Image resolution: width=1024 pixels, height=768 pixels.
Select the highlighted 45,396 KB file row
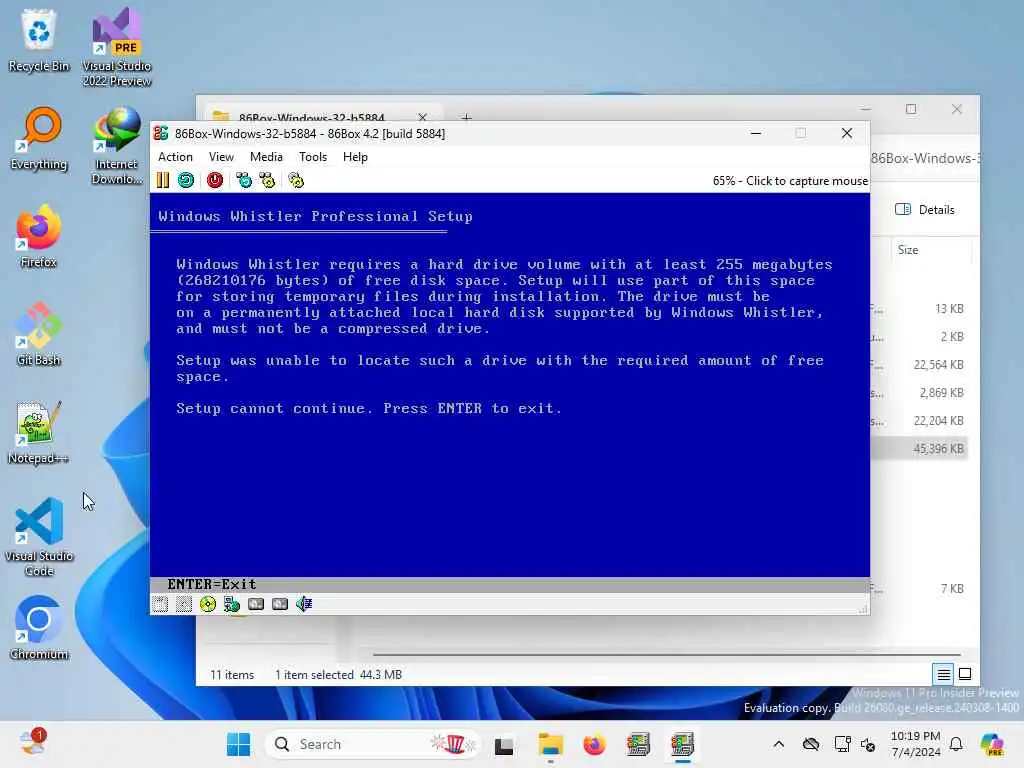(920, 449)
